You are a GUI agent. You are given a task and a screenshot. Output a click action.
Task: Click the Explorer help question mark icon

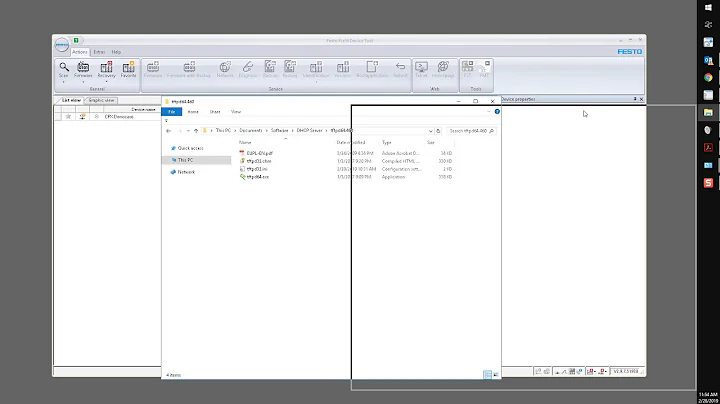pyautogui.click(x=497, y=112)
